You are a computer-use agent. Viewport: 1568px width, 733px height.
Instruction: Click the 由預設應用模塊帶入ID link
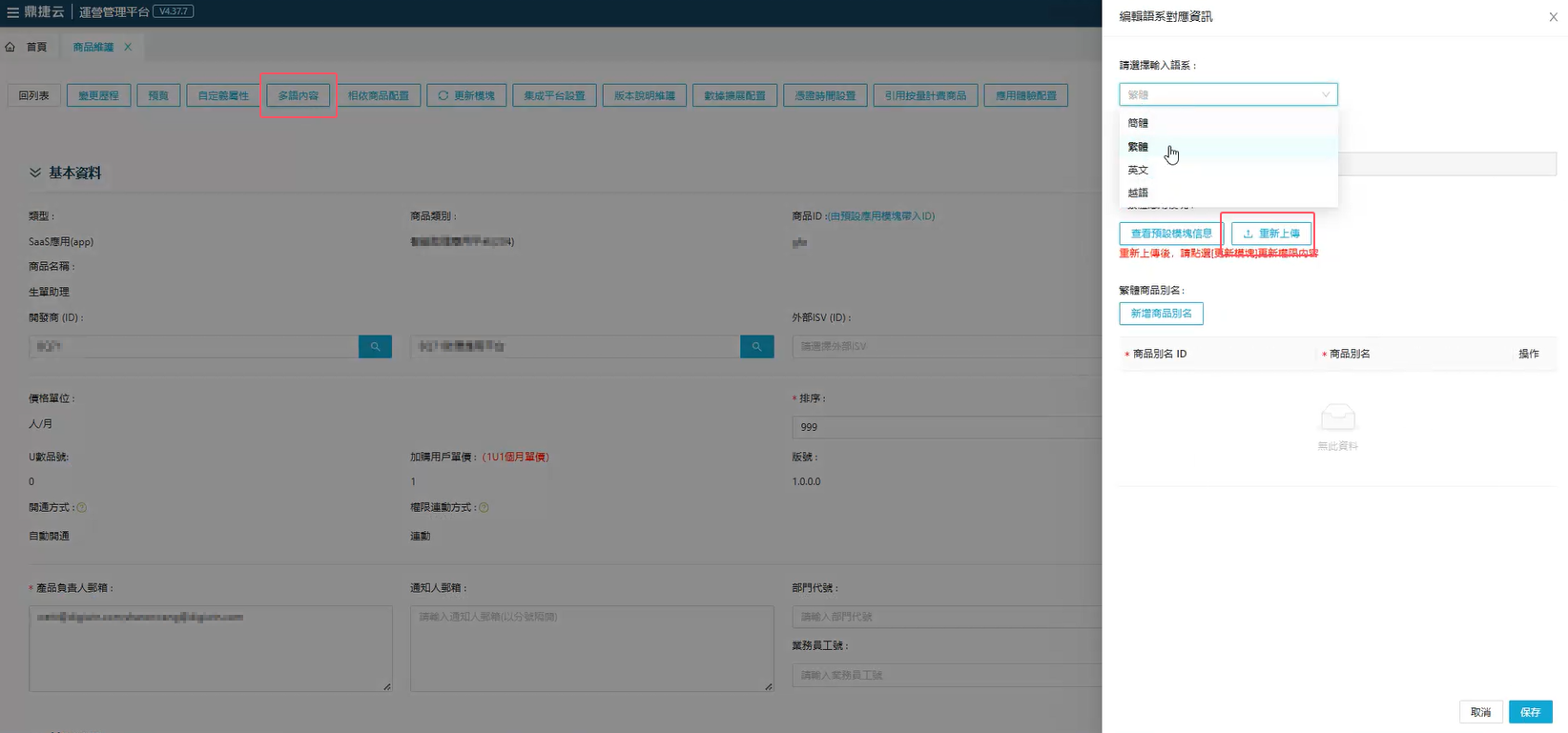[x=881, y=216]
